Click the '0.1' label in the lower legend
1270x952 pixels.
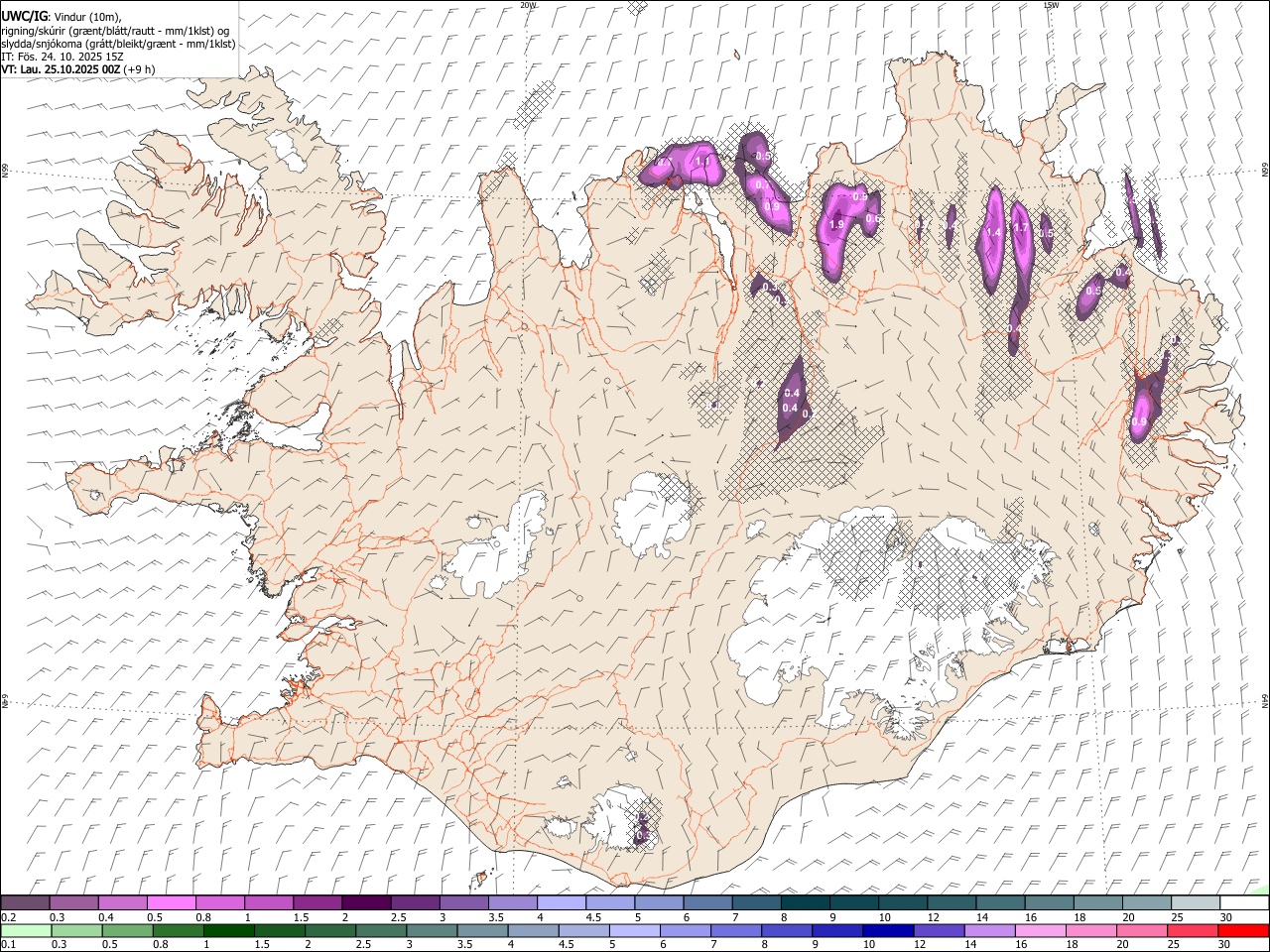point(7,945)
